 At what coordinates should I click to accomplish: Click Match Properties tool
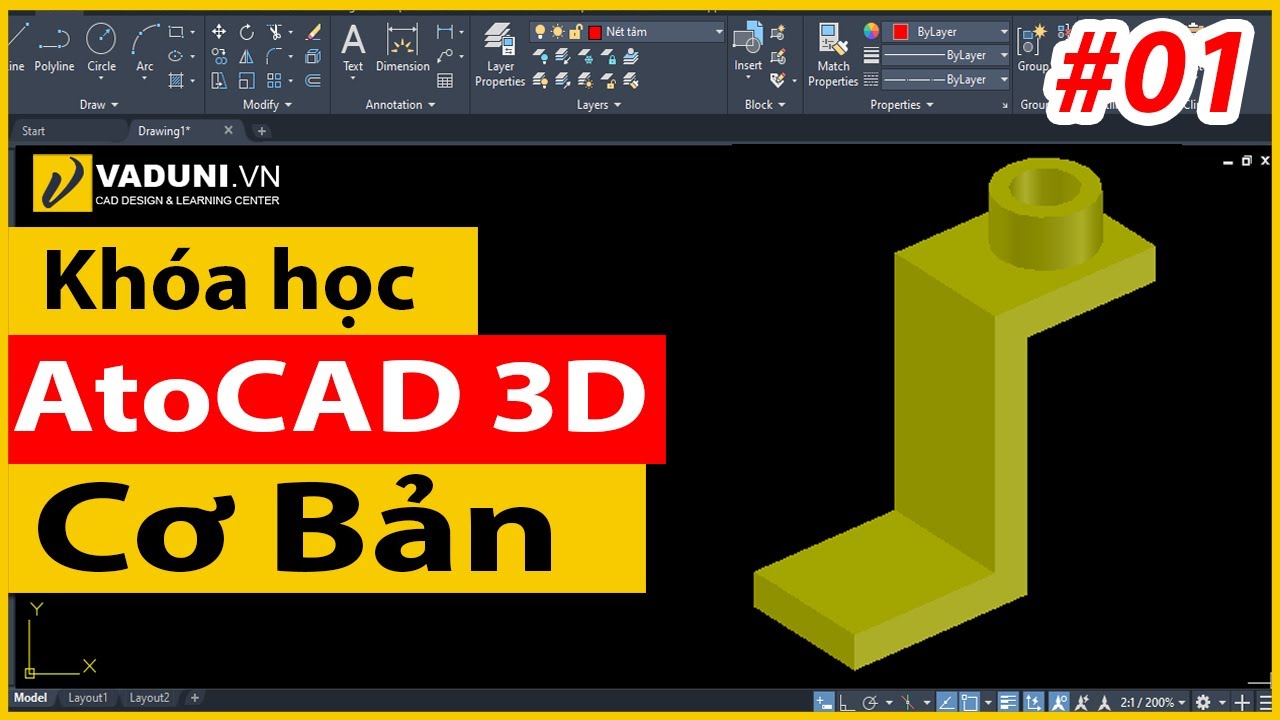833,55
